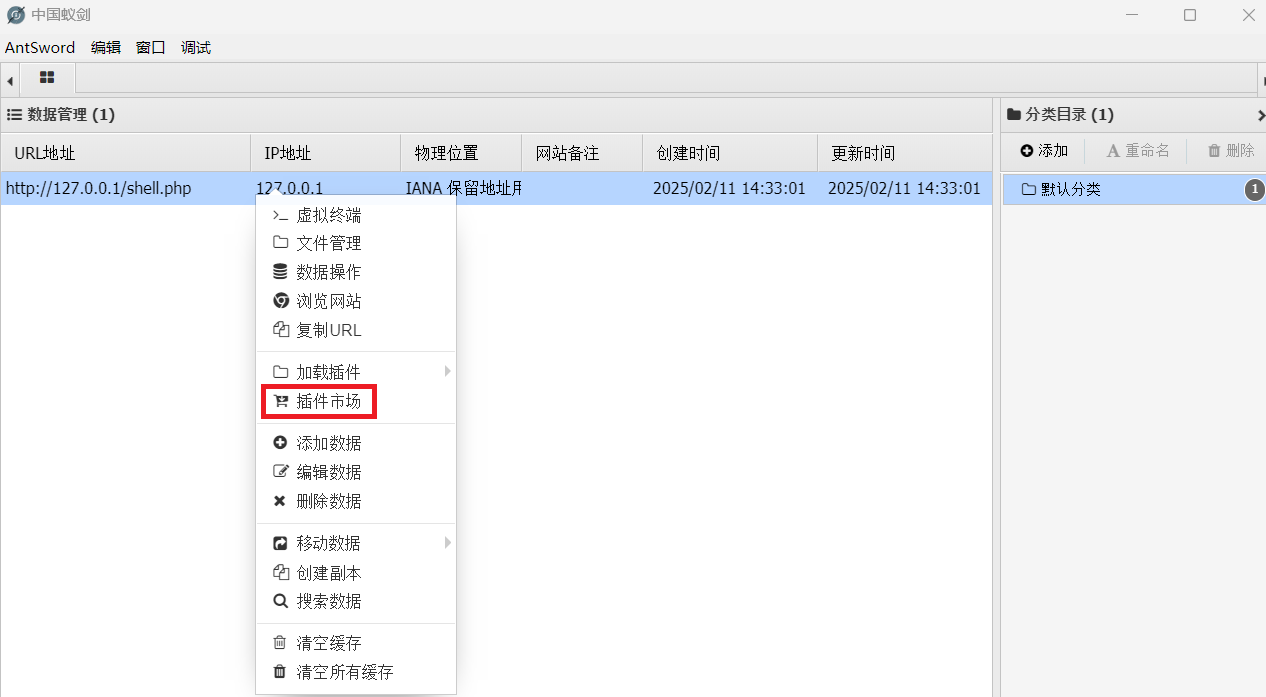Click the 数据管理 (1) panel title
This screenshot has height=697, width=1266.
71,115
